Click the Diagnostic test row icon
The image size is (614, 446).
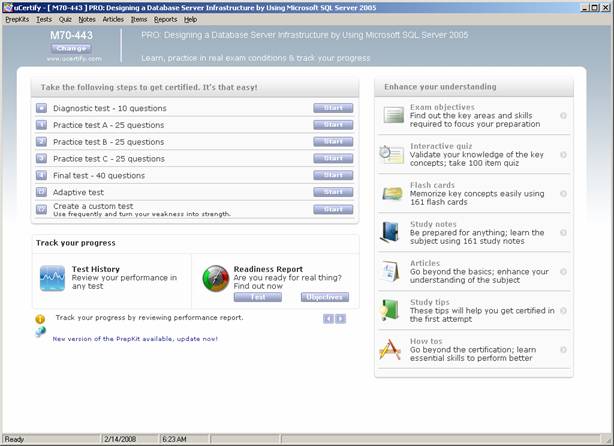click(41, 108)
